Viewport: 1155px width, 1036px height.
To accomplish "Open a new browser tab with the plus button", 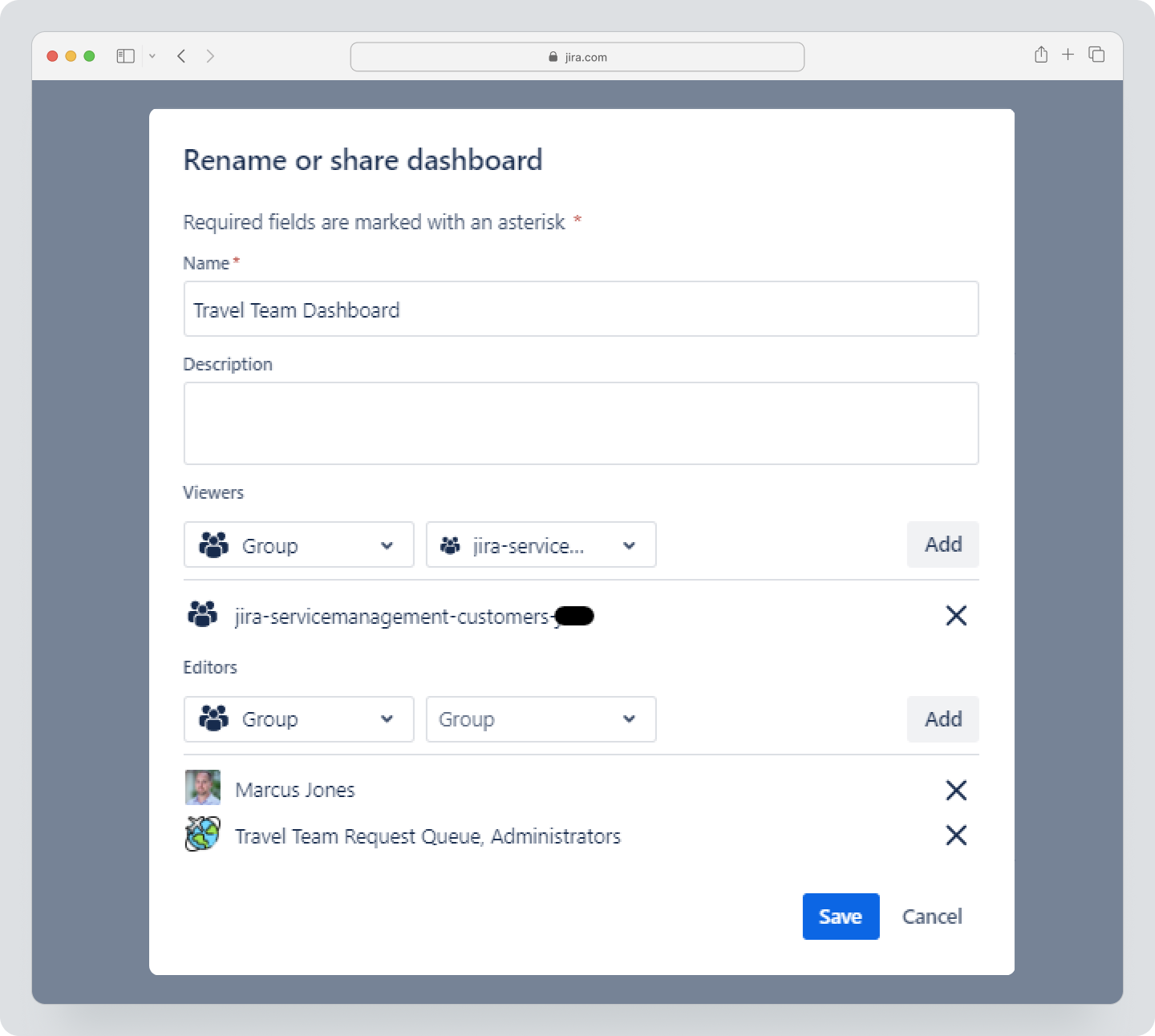I will pos(1068,55).
